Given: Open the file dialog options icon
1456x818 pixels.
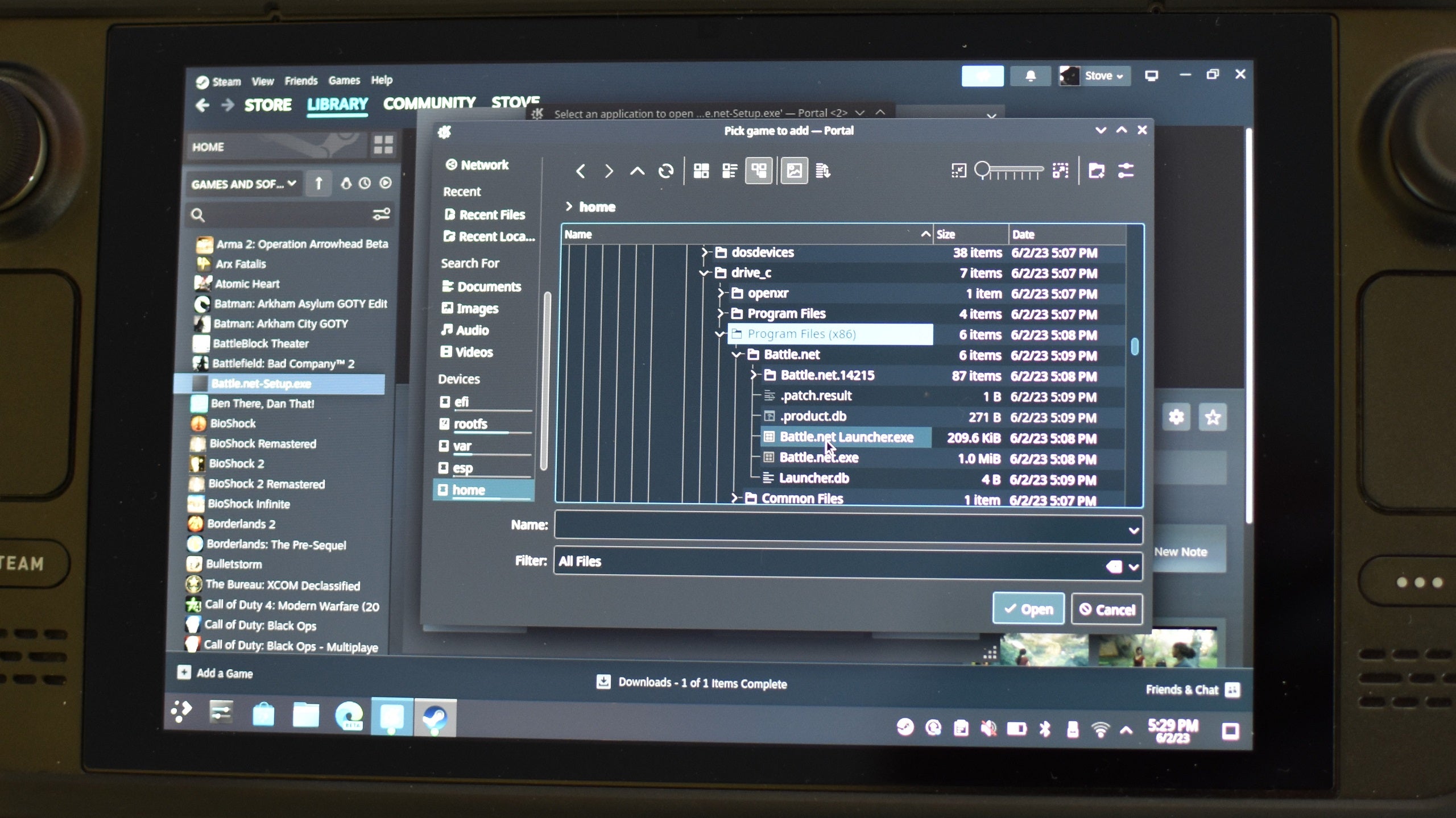Looking at the screenshot, I should click(1126, 171).
